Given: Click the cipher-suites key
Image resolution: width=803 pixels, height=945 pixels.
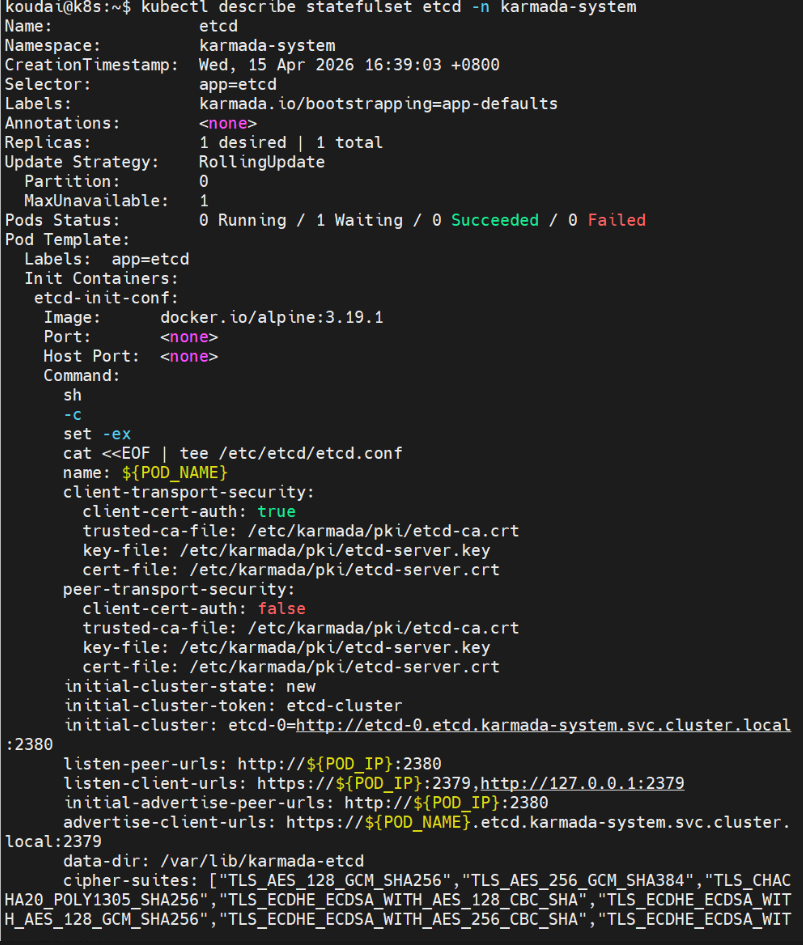Looking at the screenshot, I should click(130, 880).
